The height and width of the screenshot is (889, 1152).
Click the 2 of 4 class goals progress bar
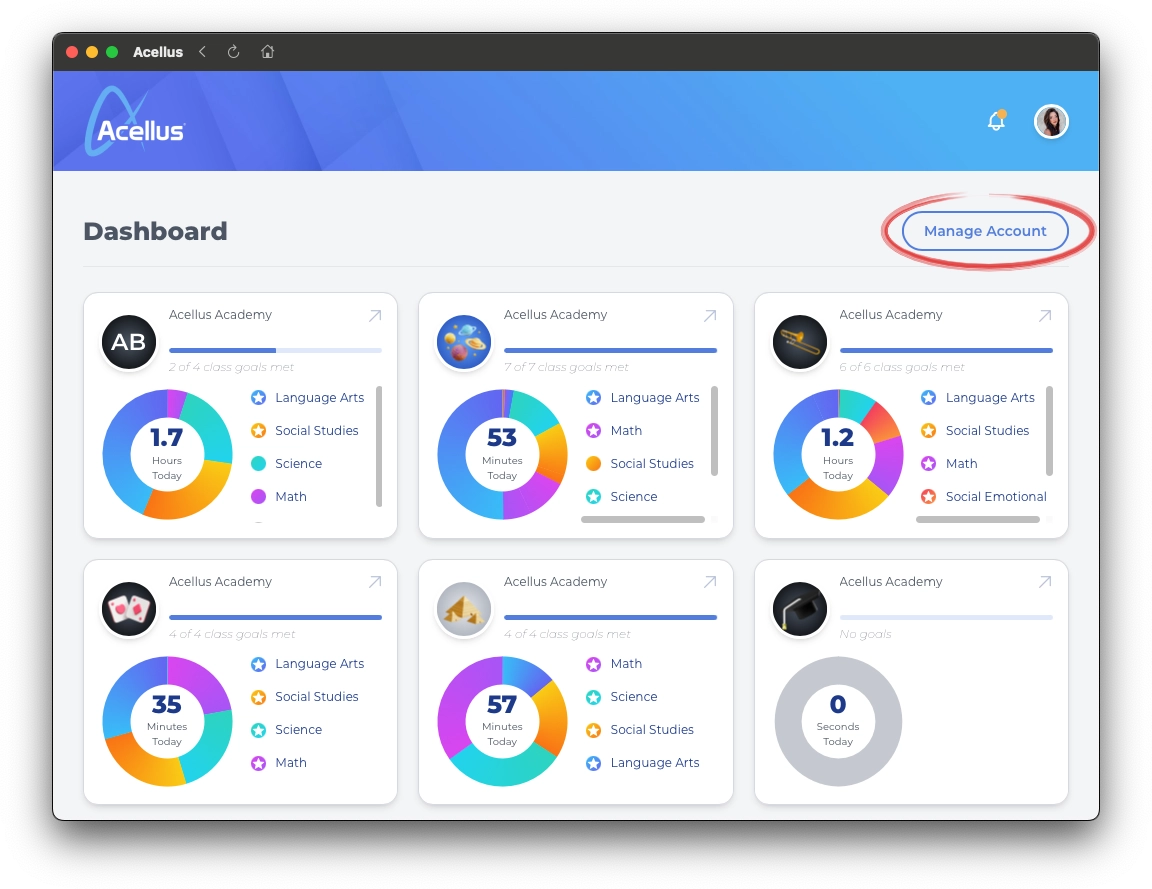tap(276, 350)
